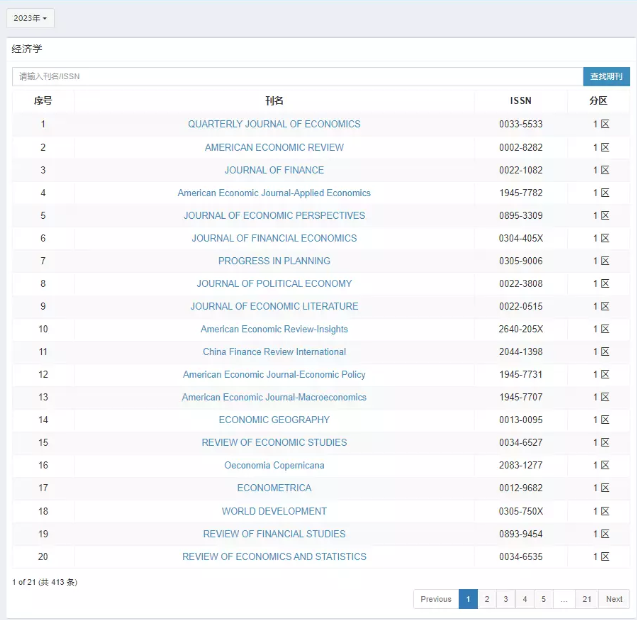
Task: Open PROGRESS IN PLANNING link
Action: click(274, 261)
